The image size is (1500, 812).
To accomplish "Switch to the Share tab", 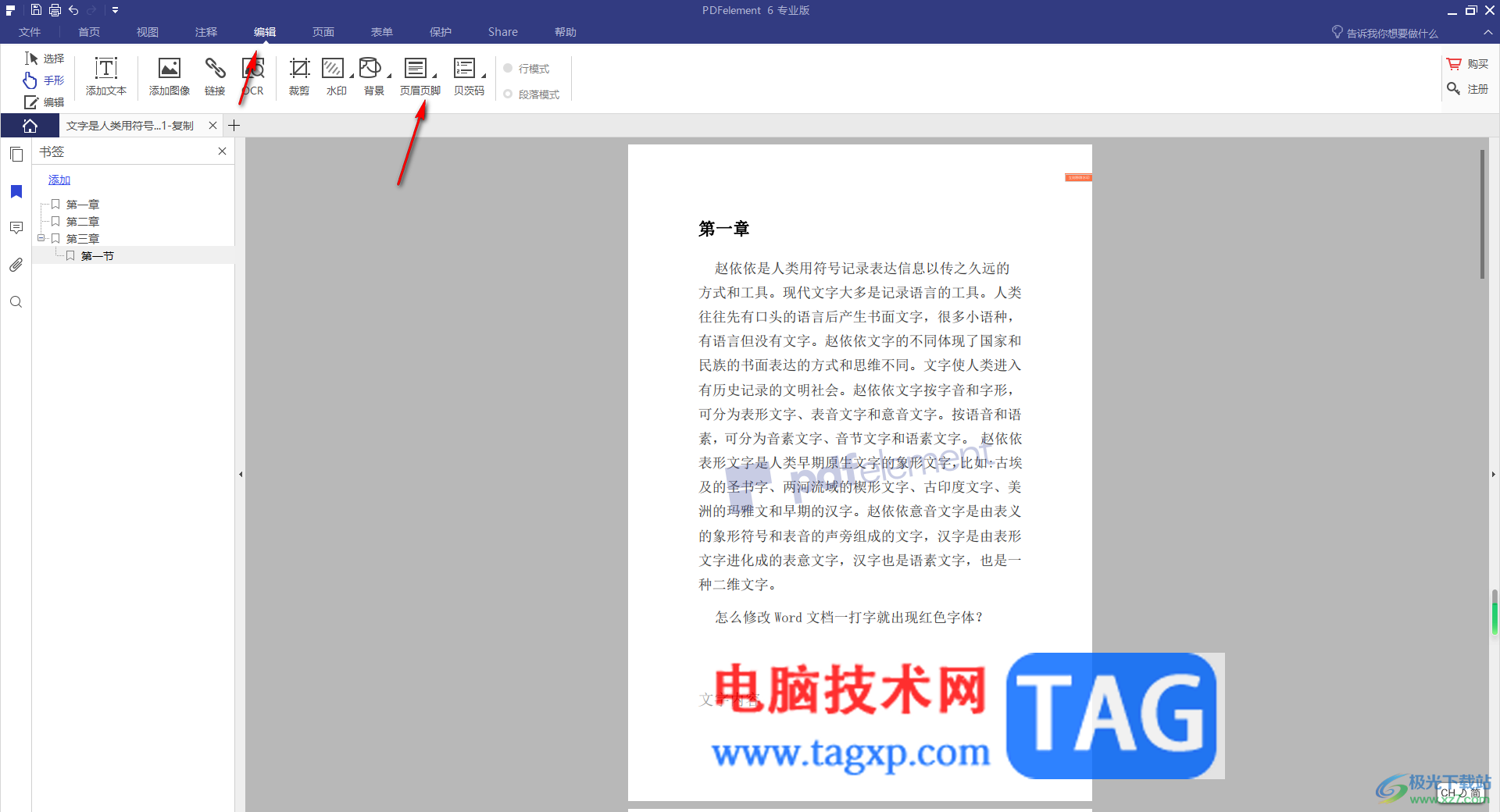I will (503, 32).
